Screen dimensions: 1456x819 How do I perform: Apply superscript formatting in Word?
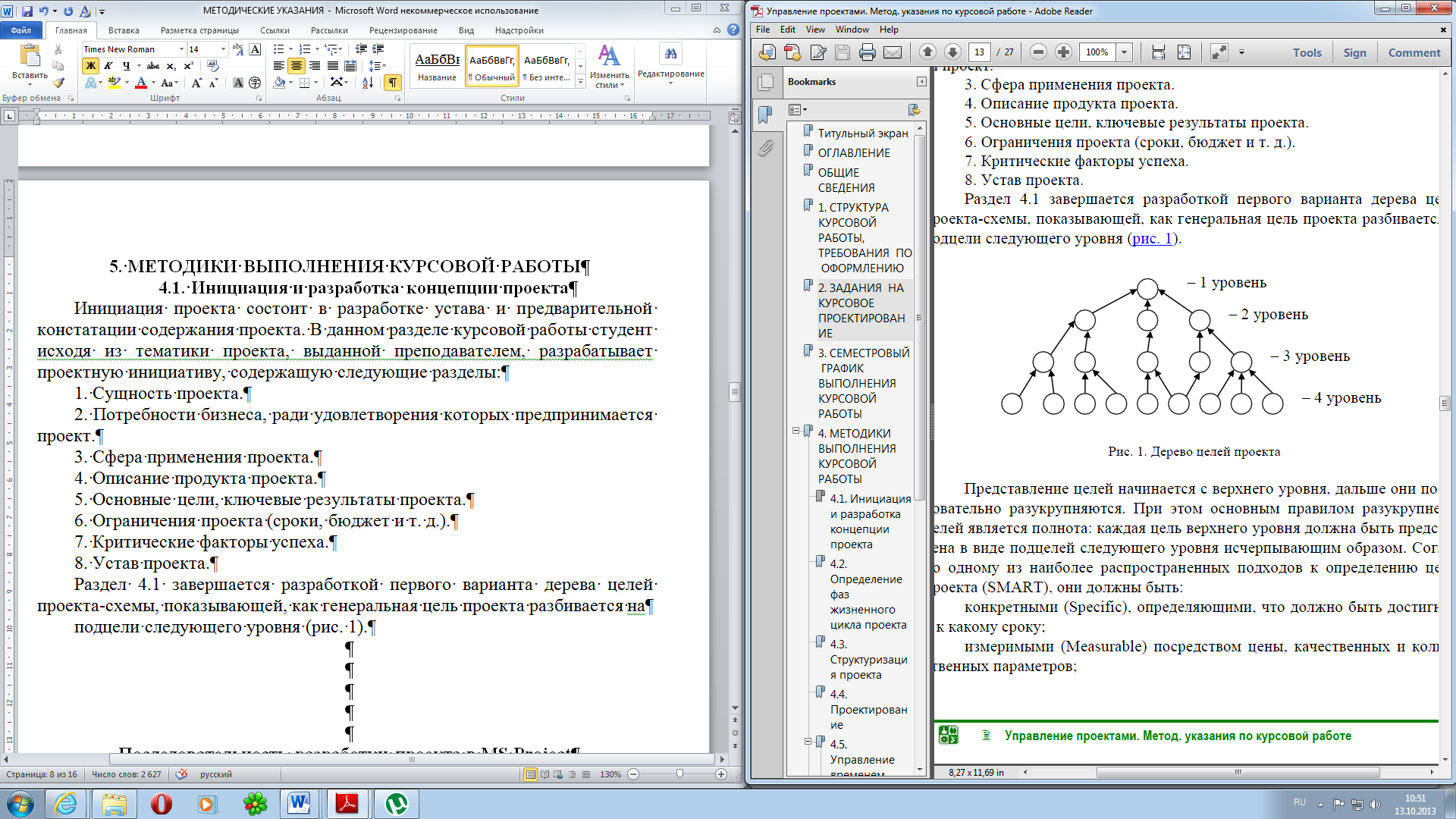[x=188, y=66]
